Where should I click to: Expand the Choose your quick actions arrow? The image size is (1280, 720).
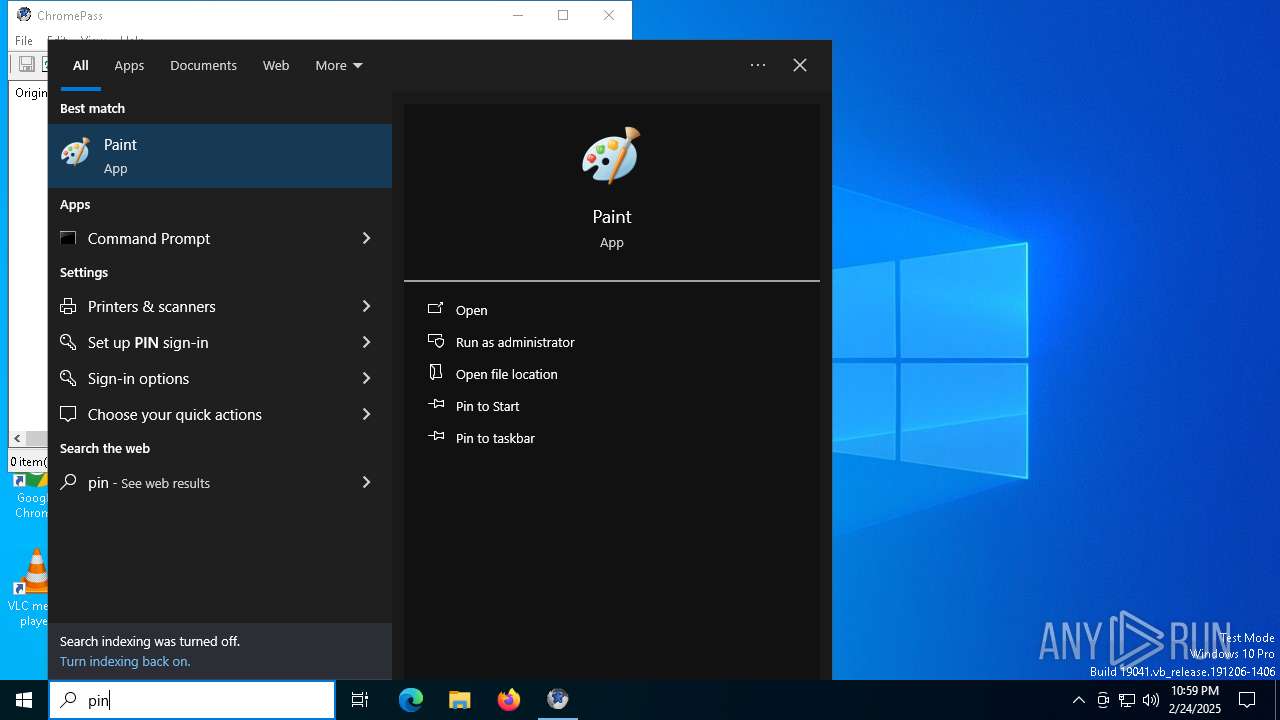tap(366, 414)
